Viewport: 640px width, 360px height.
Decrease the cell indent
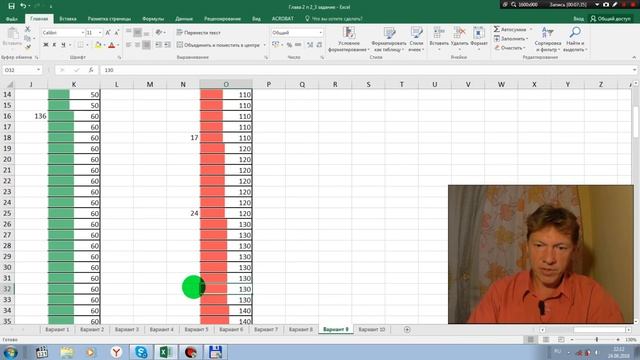click(x=158, y=45)
